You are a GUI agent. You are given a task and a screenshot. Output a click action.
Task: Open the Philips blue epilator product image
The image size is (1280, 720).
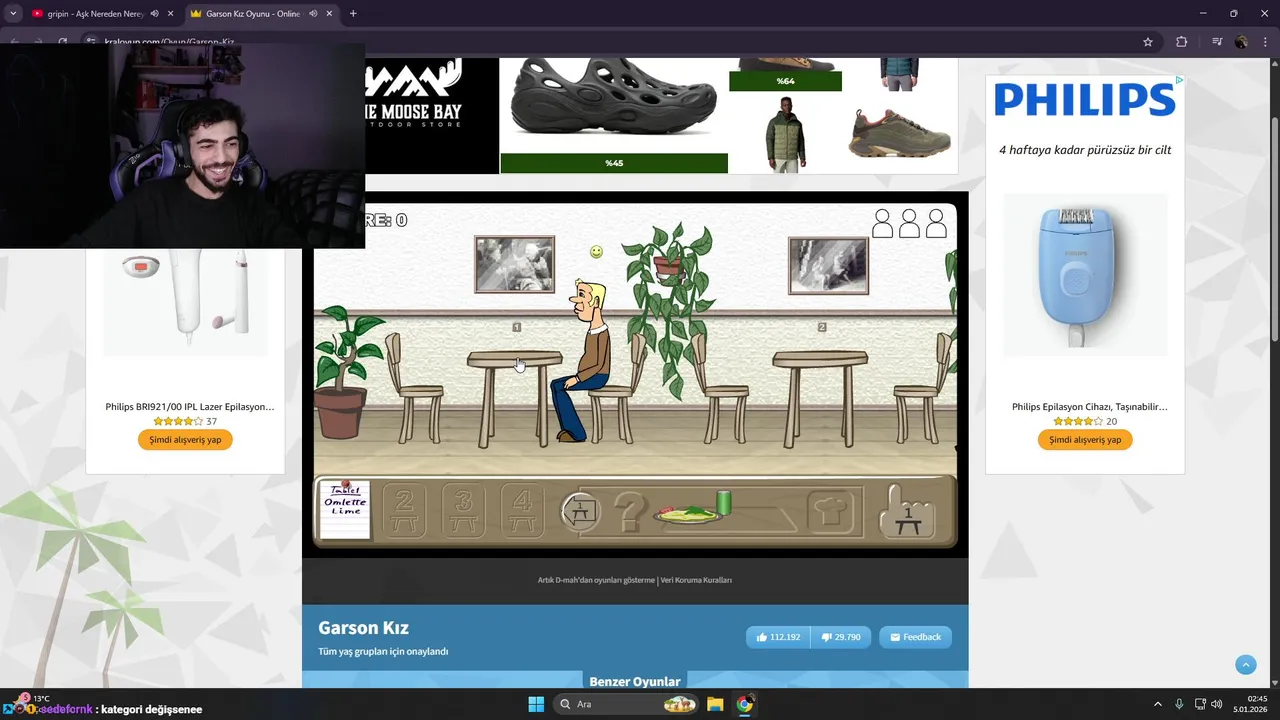pos(1085,275)
